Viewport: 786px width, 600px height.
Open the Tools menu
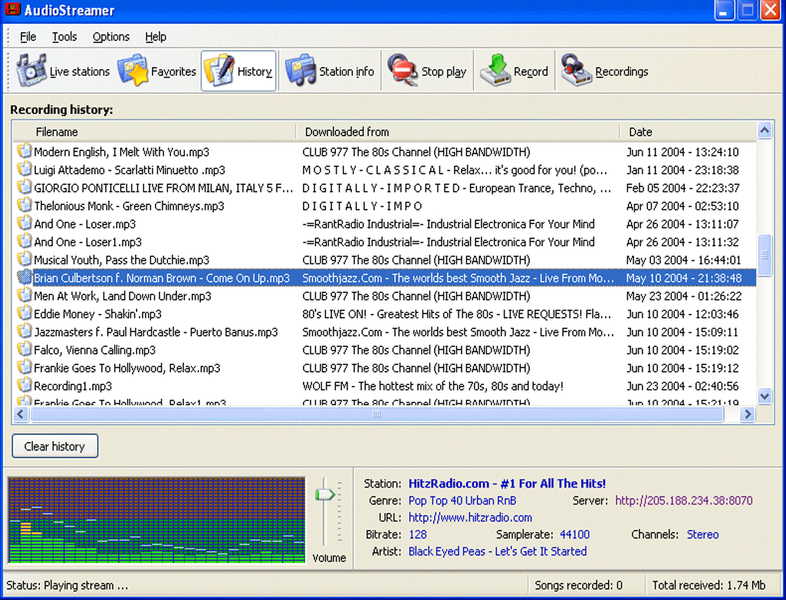[64, 37]
